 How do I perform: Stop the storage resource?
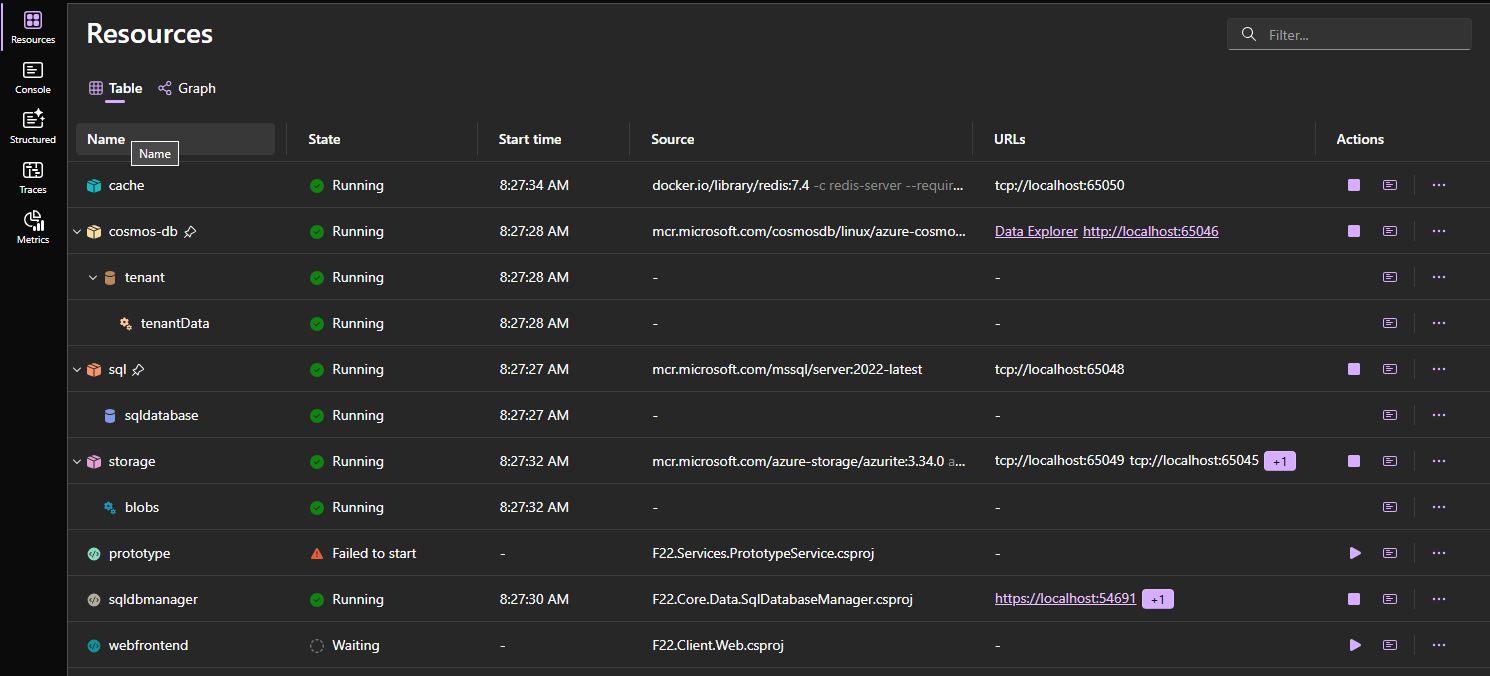coord(1354,461)
